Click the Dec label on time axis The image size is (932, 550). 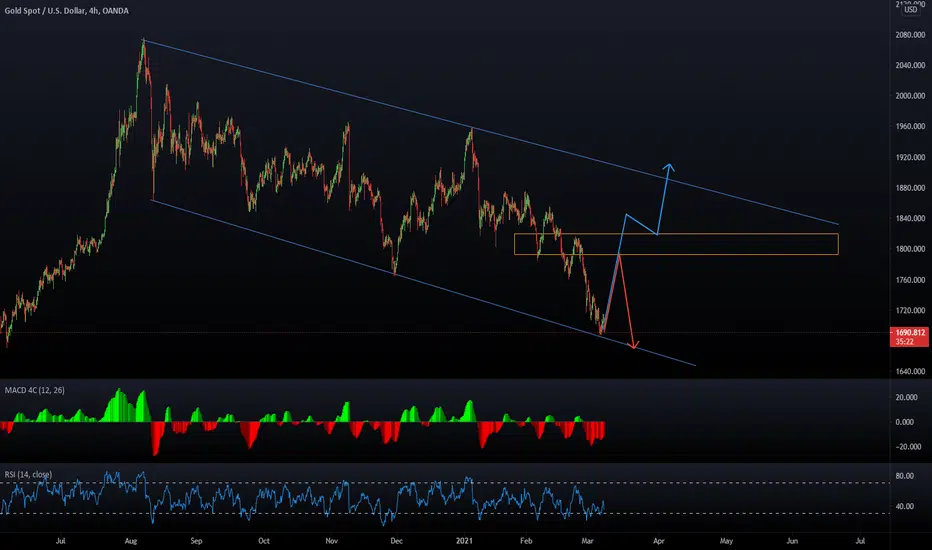396,541
